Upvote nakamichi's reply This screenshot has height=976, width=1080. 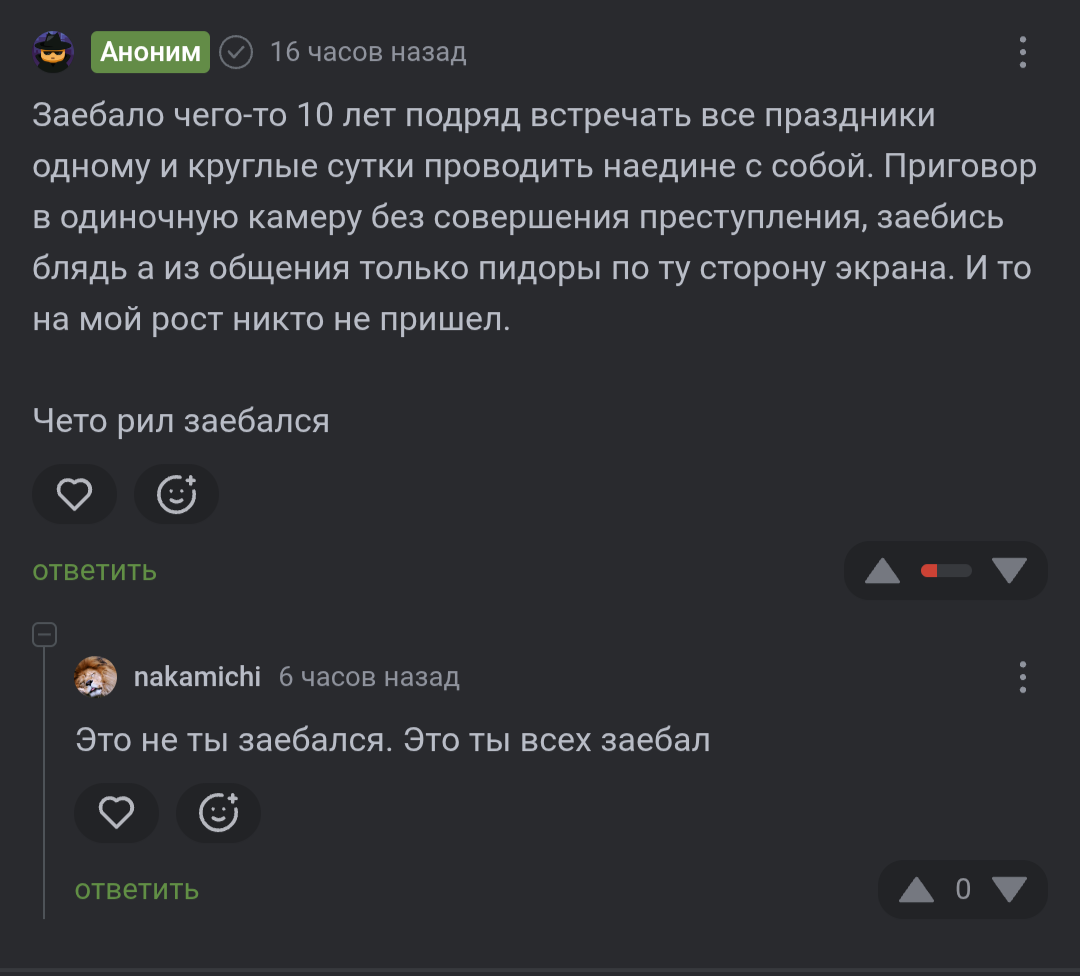click(916, 889)
